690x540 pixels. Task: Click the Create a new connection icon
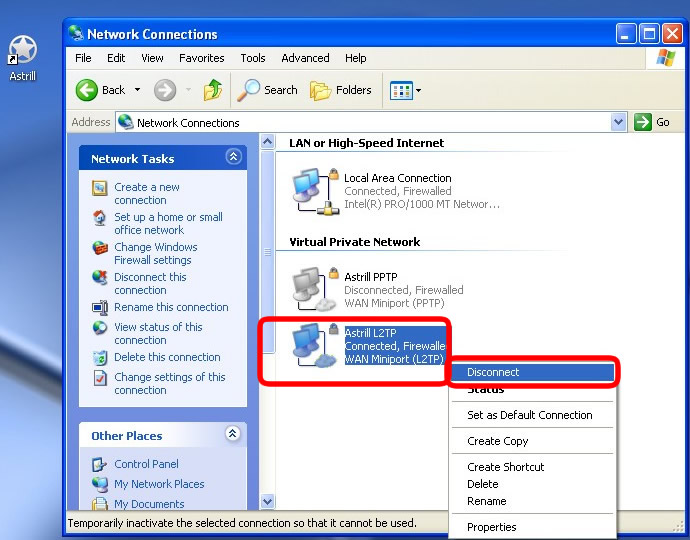[100, 188]
